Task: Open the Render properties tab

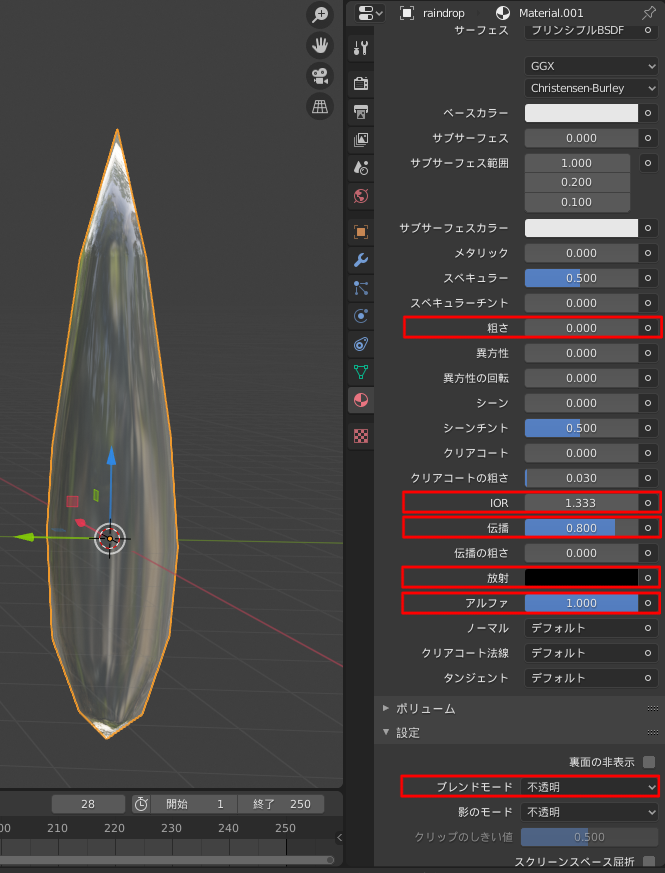Action: (x=361, y=84)
